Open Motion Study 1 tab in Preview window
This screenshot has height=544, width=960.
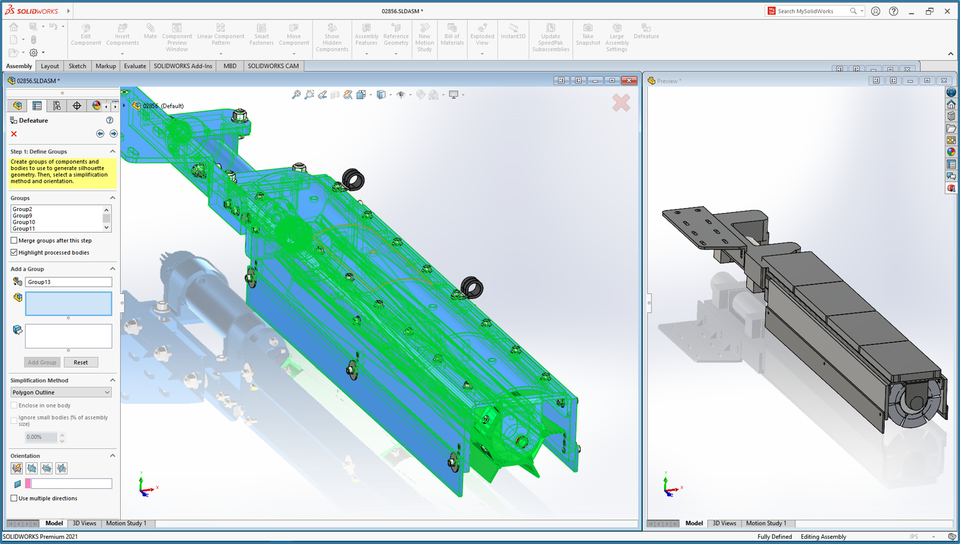(x=766, y=523)
